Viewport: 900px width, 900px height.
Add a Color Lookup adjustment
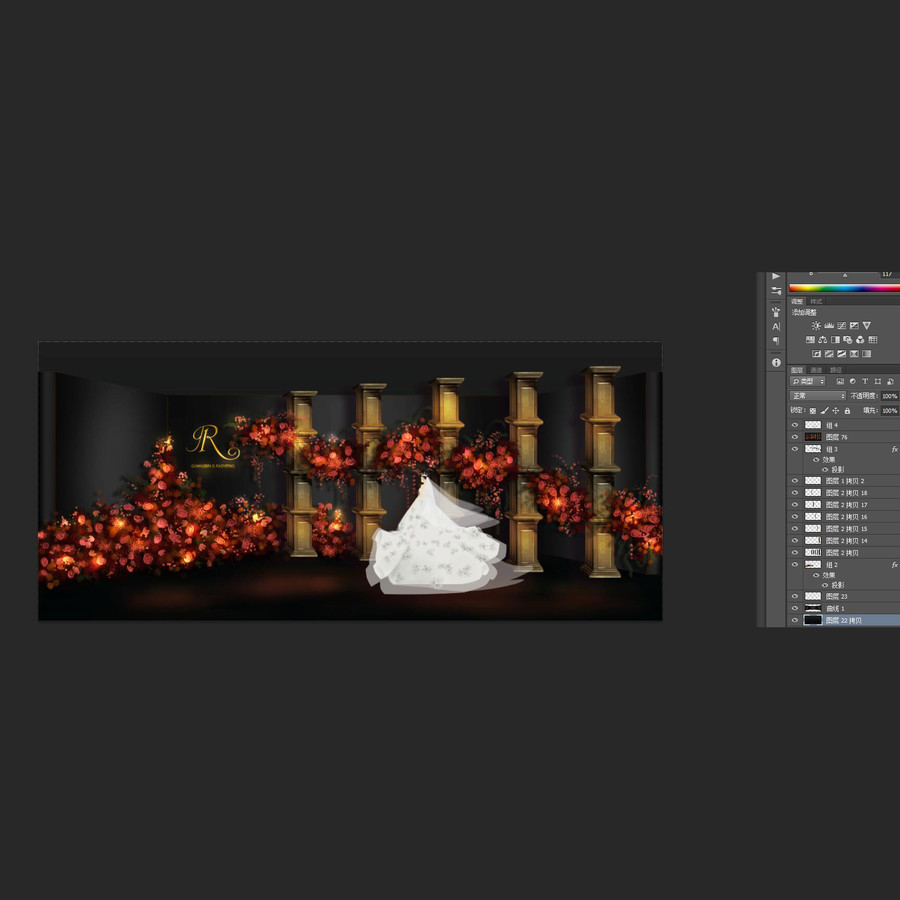point(873,340)
